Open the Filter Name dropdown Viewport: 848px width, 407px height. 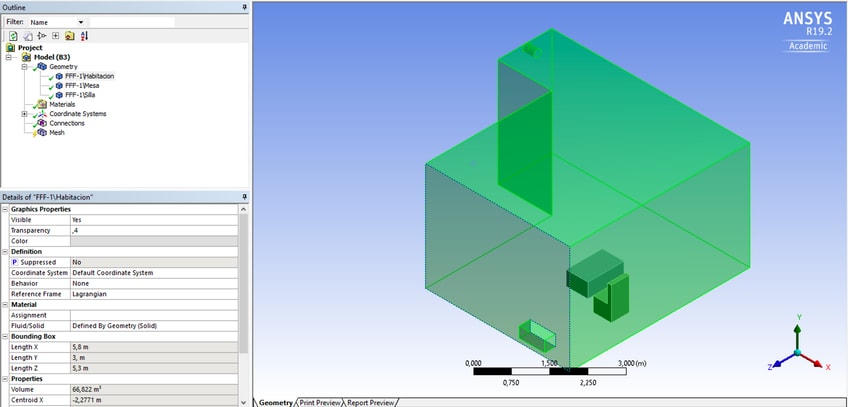(81, 22)
